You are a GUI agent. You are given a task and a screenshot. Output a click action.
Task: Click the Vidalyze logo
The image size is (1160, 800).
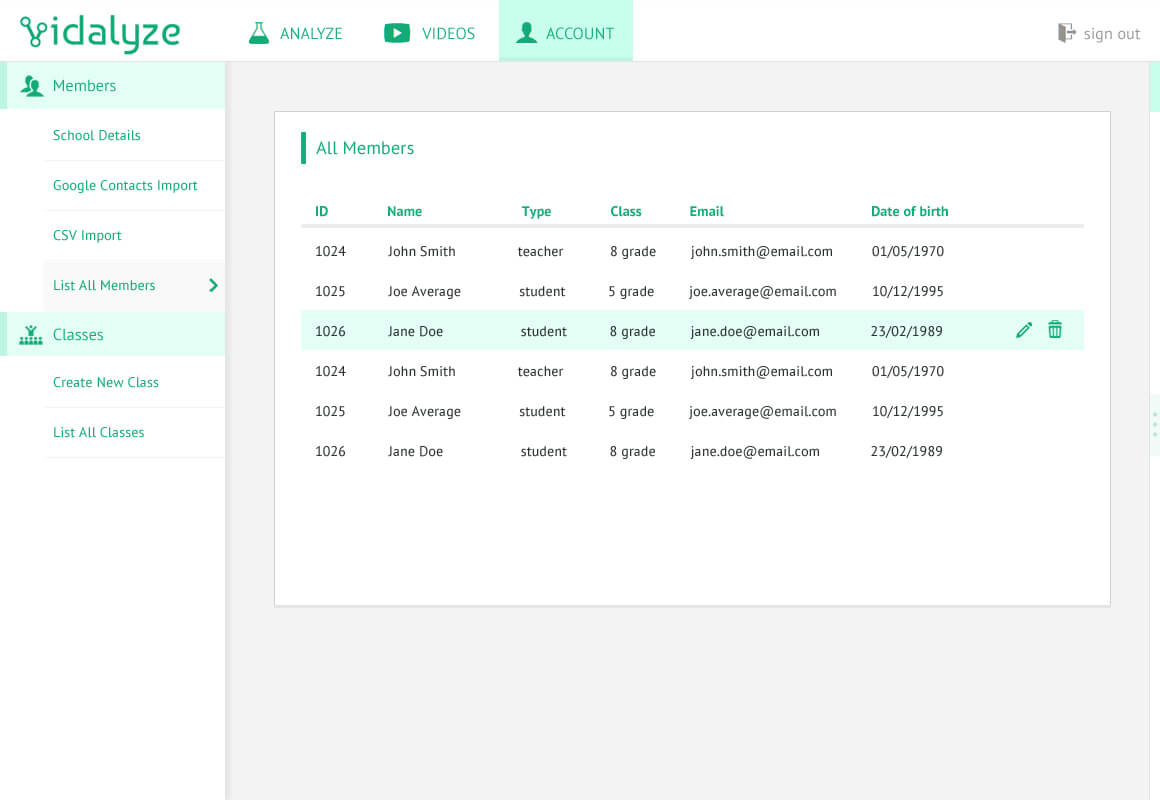(100, 33)
